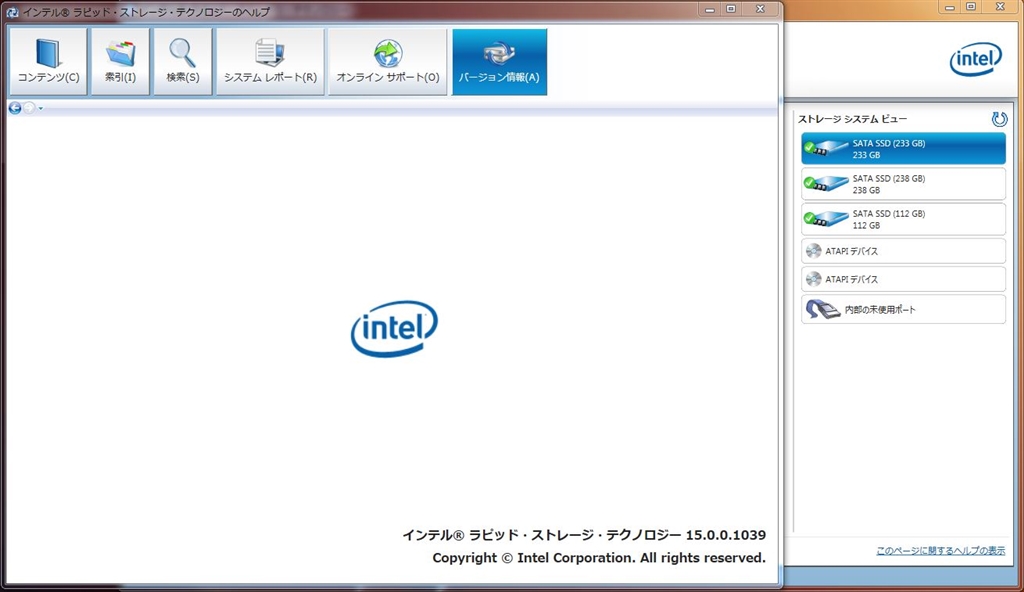Open the このページに関するヘルプの表示 link
This screenshot has width=1024, height=592.
tap(940, 551)
